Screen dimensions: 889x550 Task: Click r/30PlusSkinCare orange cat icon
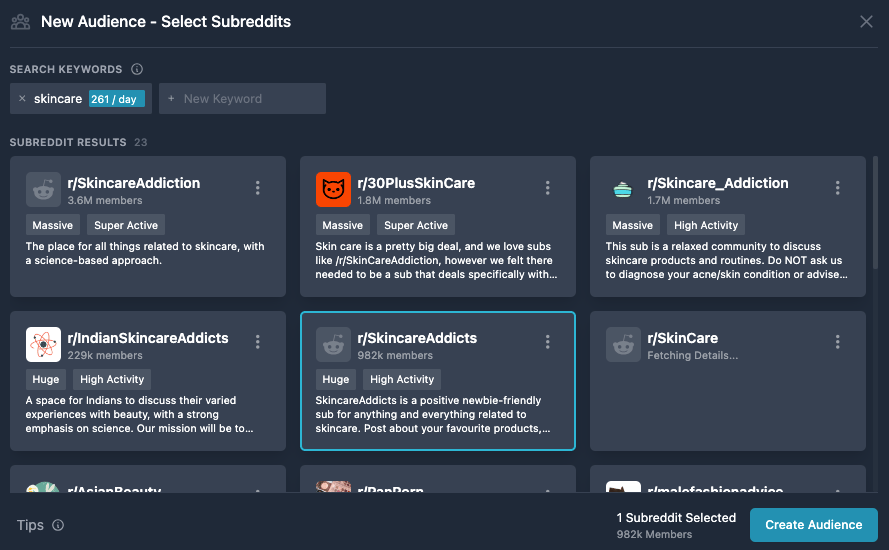333,189
